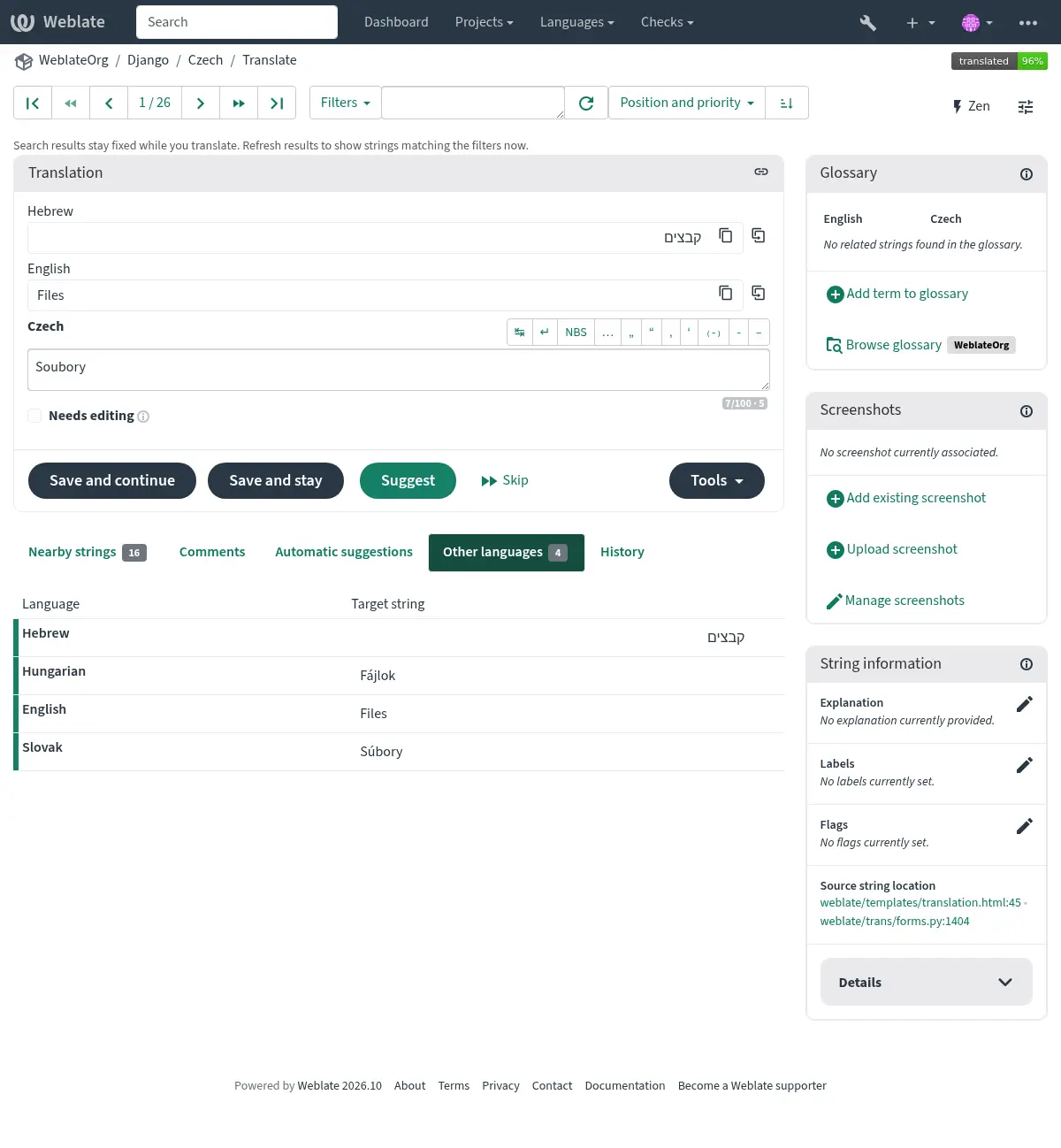This screenshot has height=1148, width=1061.
Task: Insert a tab character in the Czech field
Action: [520, 333]
